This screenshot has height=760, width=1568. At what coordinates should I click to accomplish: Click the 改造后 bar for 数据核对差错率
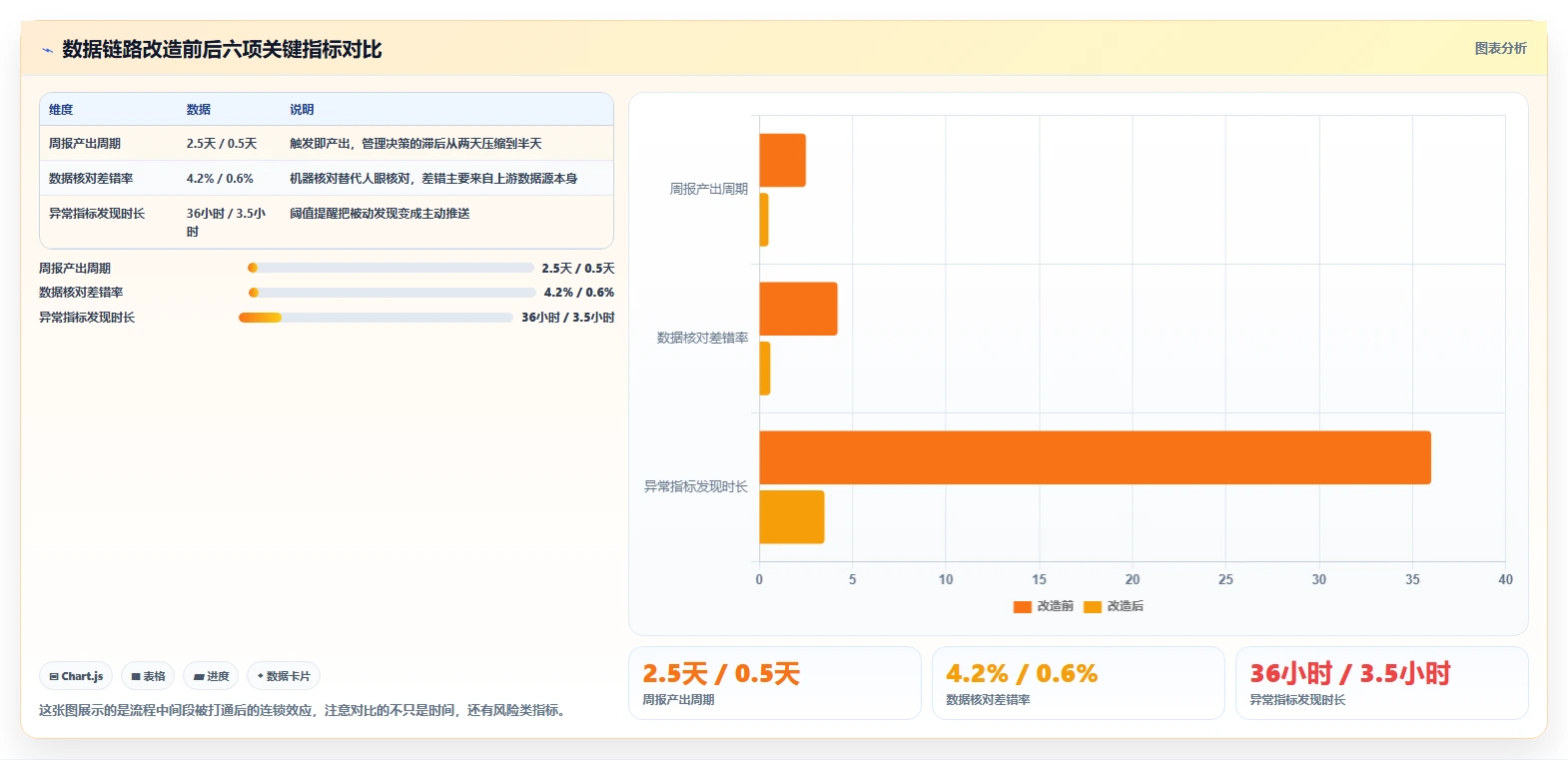tap(765, 369)
